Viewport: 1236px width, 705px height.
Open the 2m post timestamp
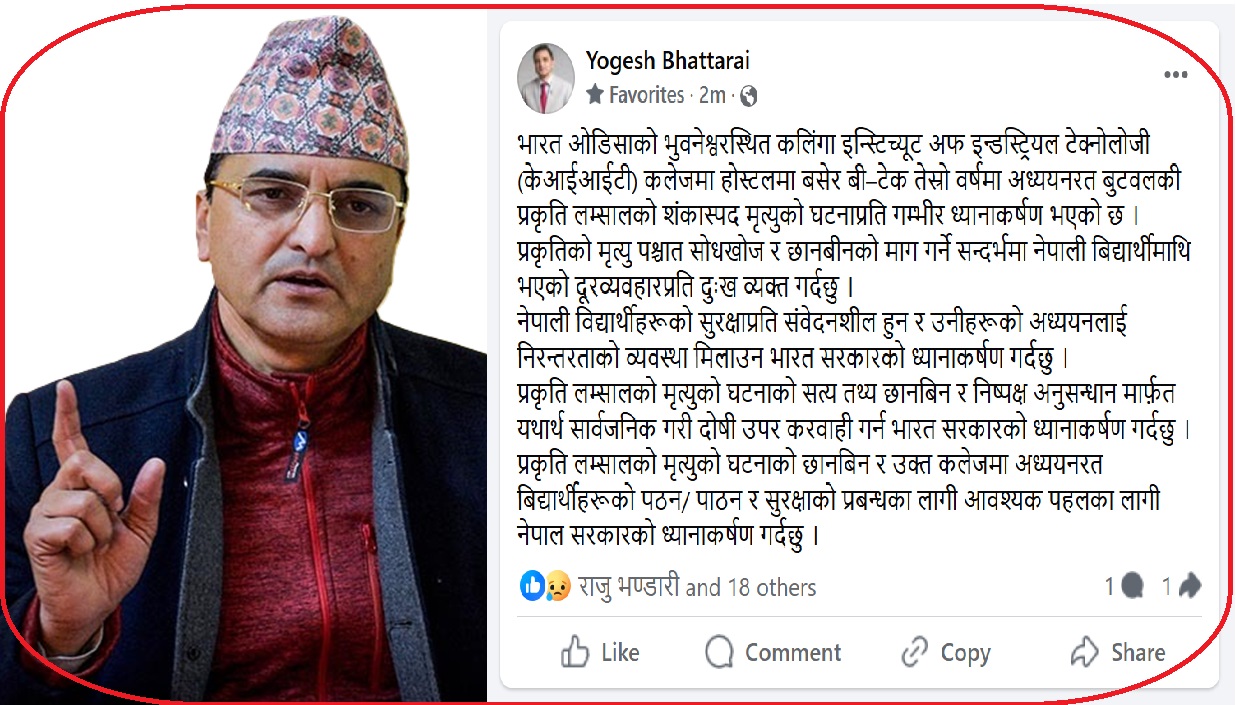[x=711, y=96]
